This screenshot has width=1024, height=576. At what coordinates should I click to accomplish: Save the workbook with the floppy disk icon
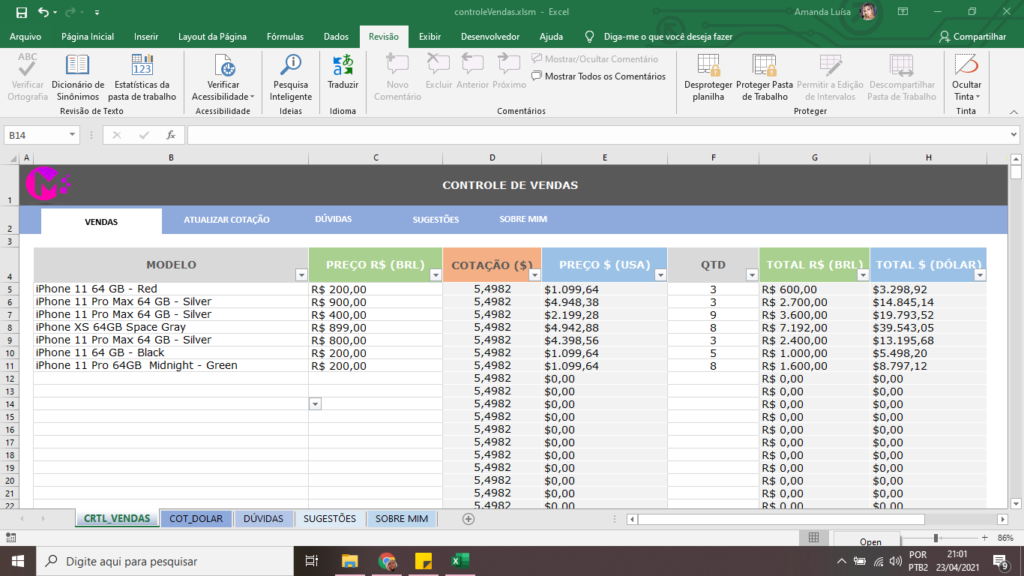point(22,12)
